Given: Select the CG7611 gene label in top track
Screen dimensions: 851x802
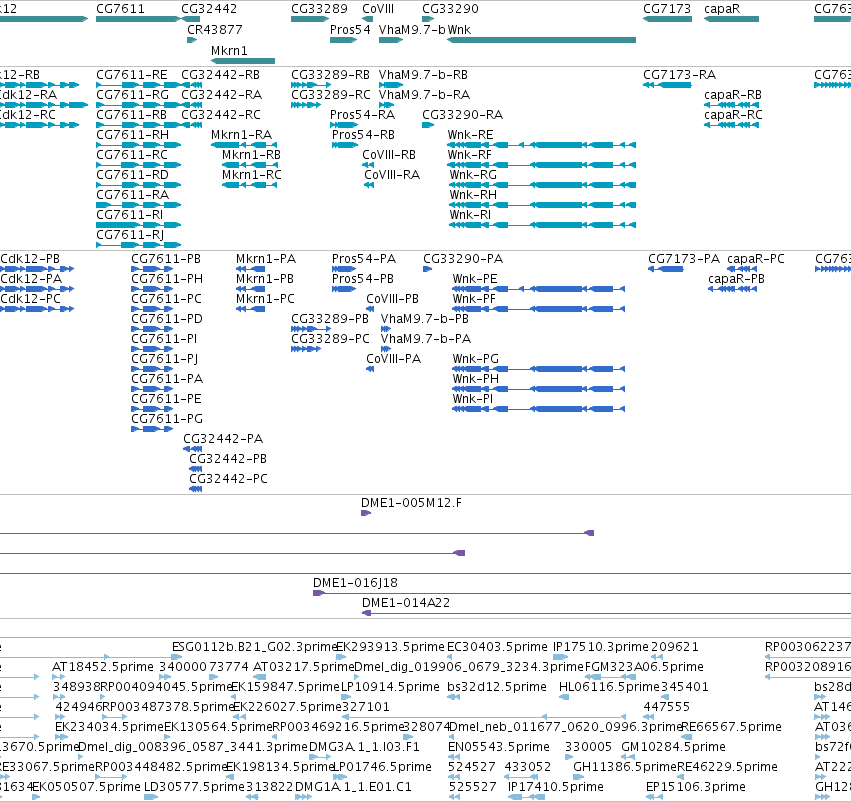Looking at the screenshot, I should [x=120, y=9].
